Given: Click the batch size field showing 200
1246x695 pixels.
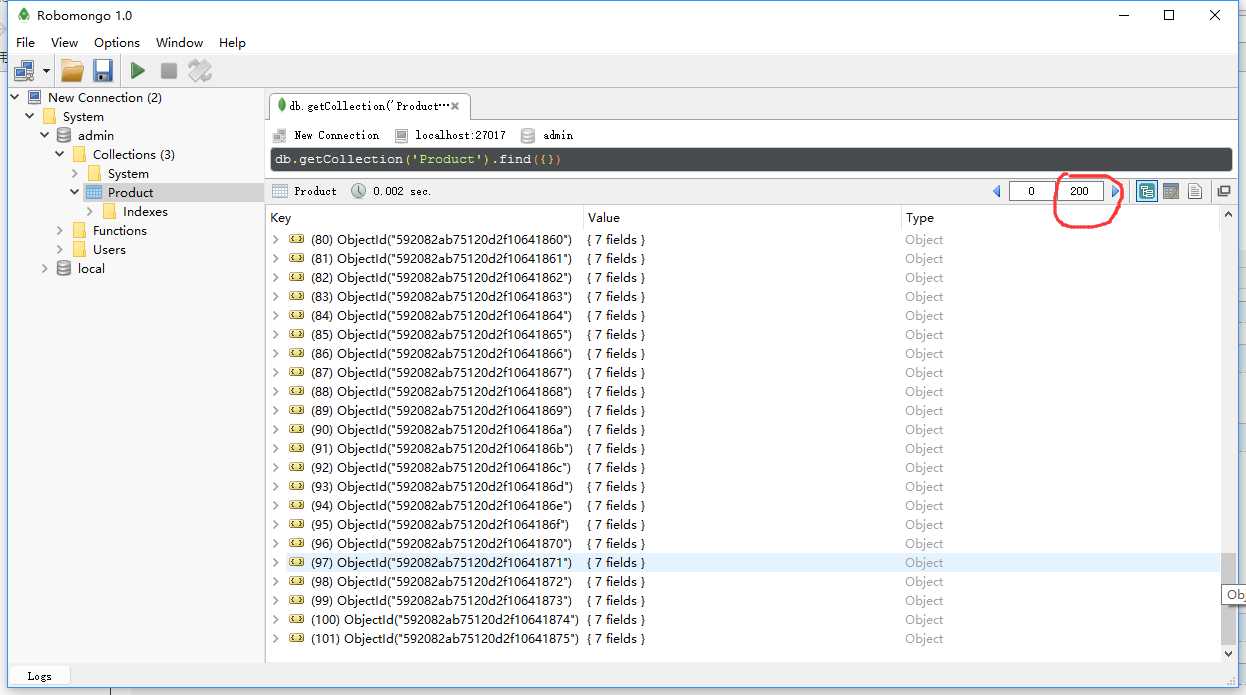Looking at the screenshot, I should 1080,191.
